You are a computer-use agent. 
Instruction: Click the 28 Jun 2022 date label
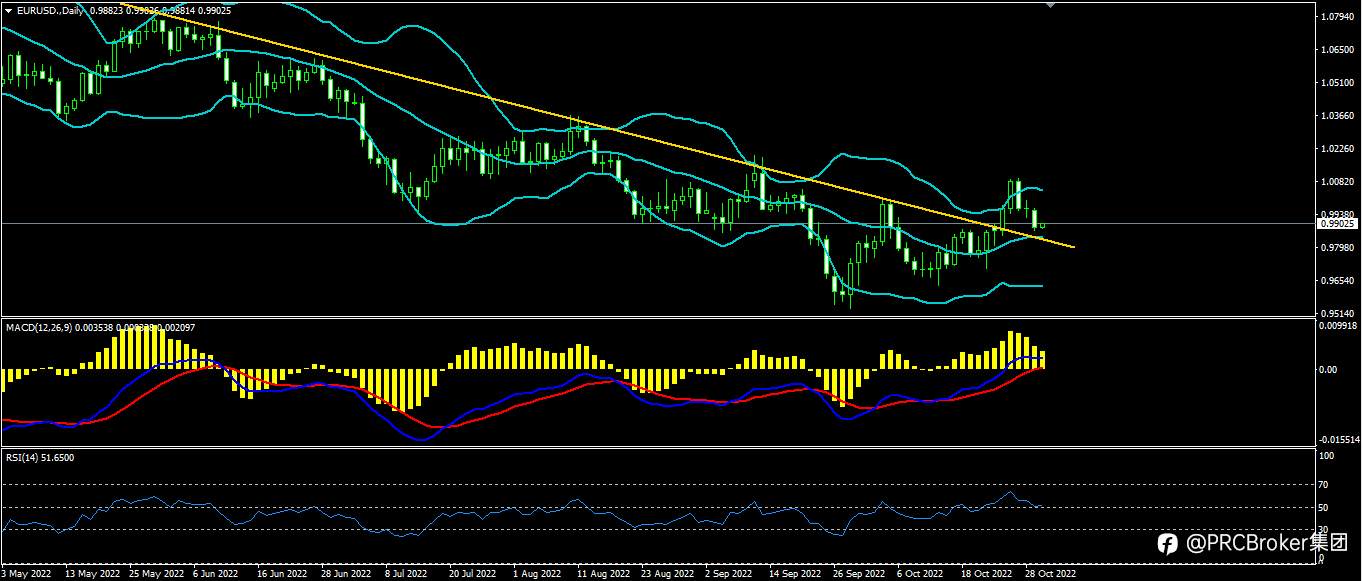(345, 574)
